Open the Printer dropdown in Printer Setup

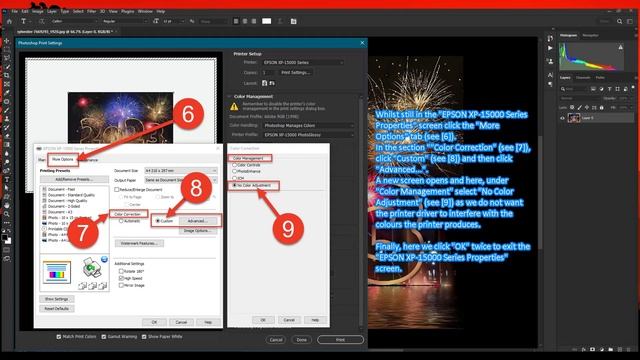[302, 62]
